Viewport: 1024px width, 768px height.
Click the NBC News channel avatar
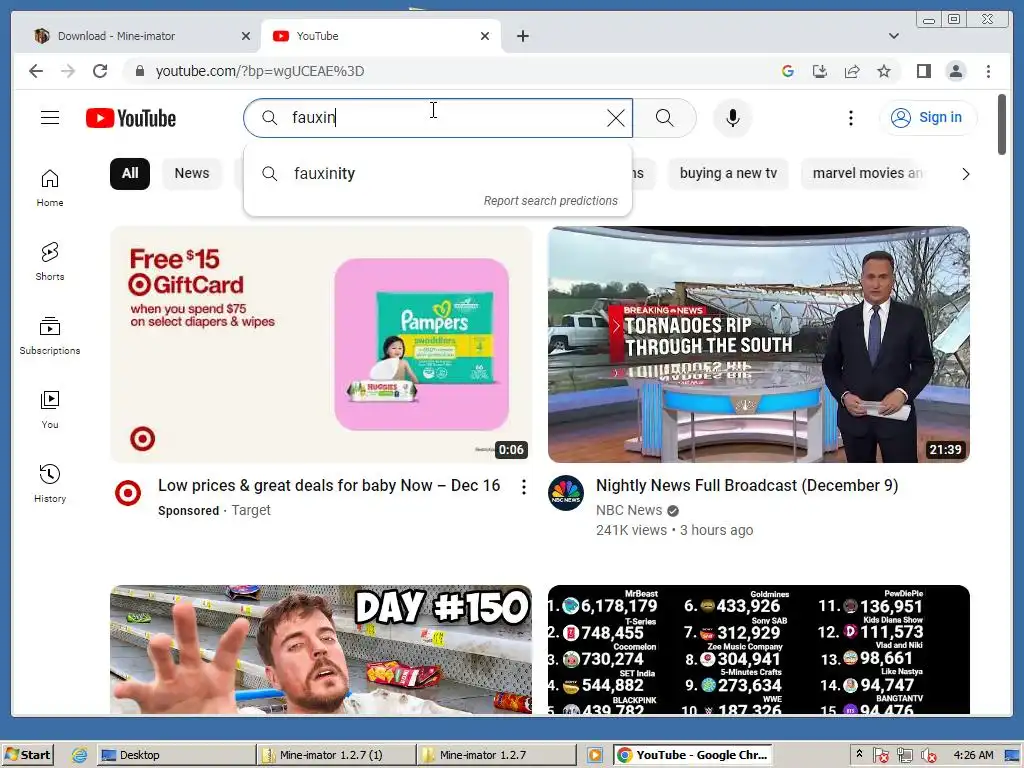coord(566,493)
